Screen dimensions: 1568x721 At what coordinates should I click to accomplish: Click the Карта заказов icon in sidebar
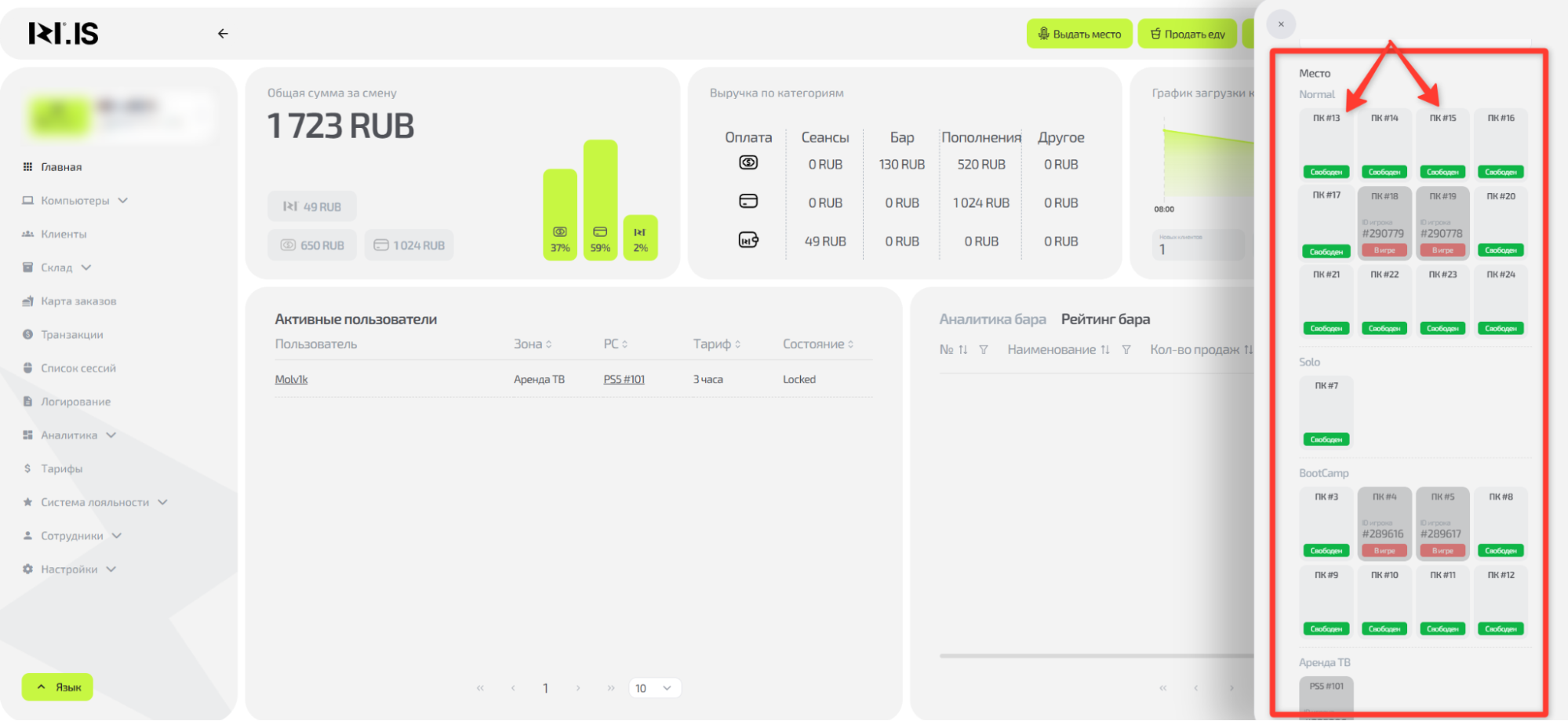[x=27, y=301]
